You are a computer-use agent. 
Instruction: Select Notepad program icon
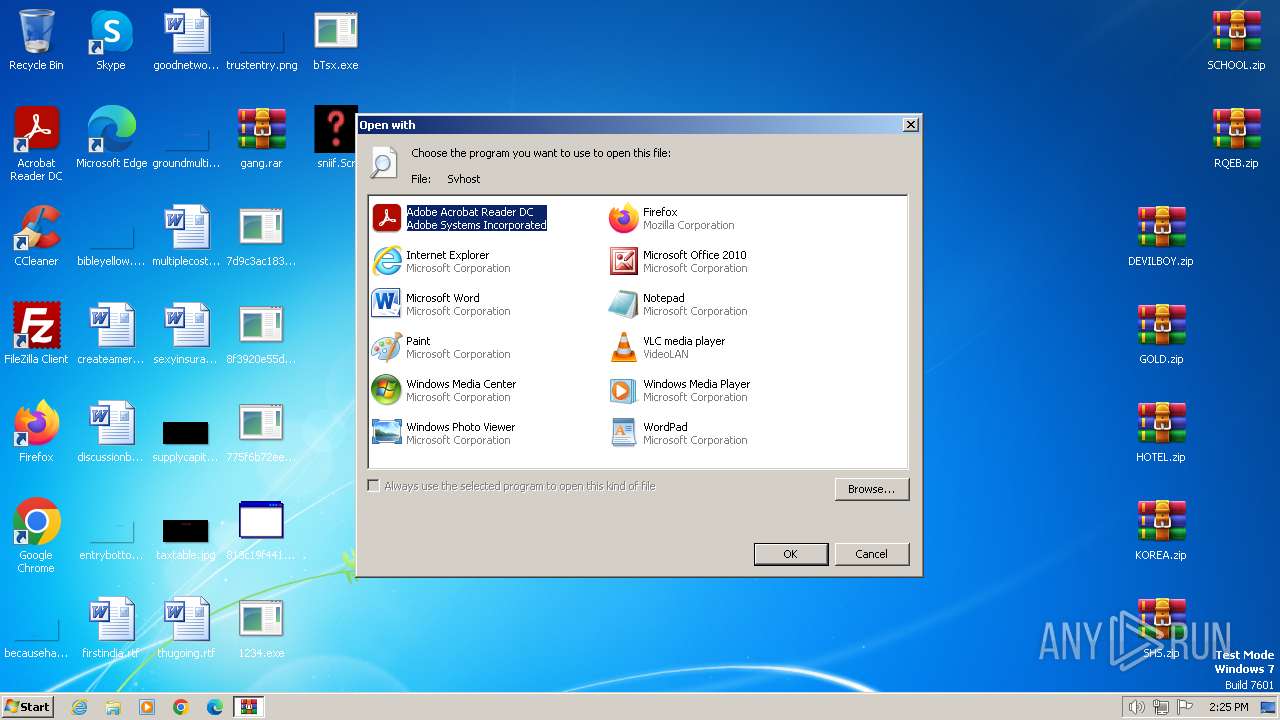(624, 304)
